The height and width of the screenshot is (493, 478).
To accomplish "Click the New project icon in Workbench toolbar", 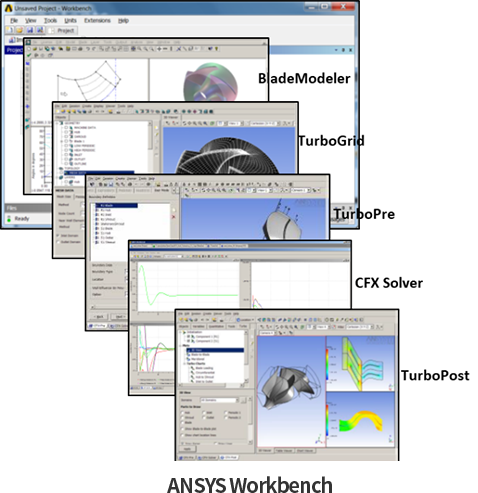I will pos(10,30).
